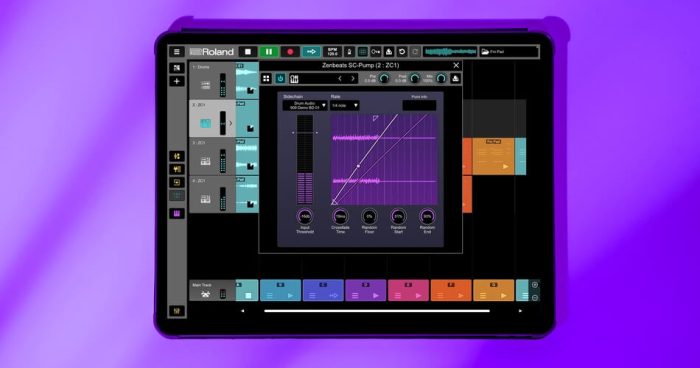Play the pink scene E clip

pyautogui.click(x=418, y=295)
